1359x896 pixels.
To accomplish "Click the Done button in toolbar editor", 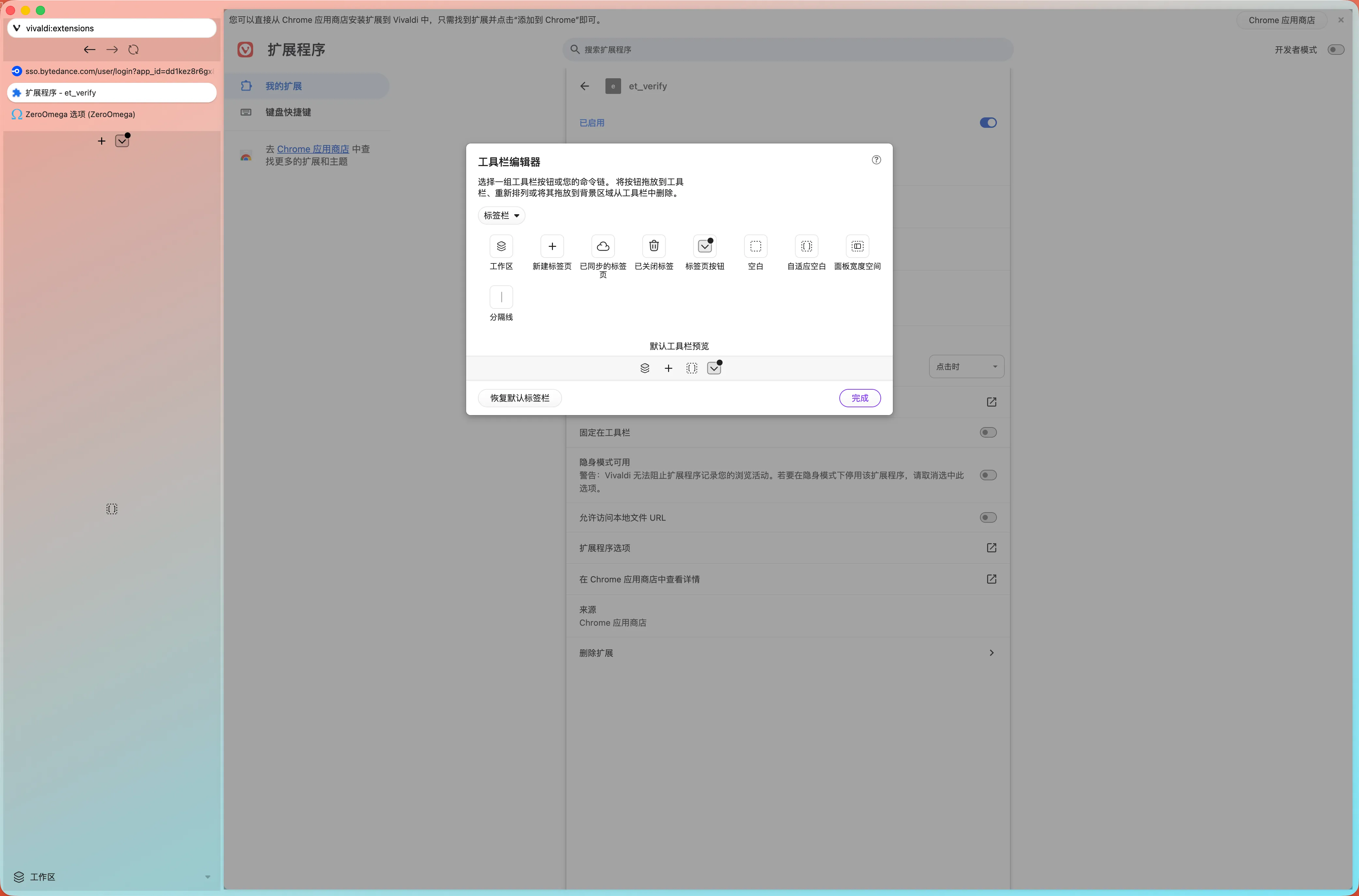I will click(x=859, y=398).
